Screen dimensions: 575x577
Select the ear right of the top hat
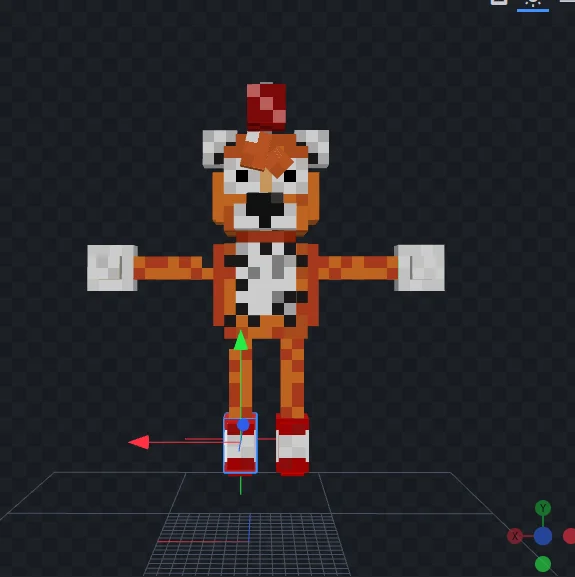point(313,149)
